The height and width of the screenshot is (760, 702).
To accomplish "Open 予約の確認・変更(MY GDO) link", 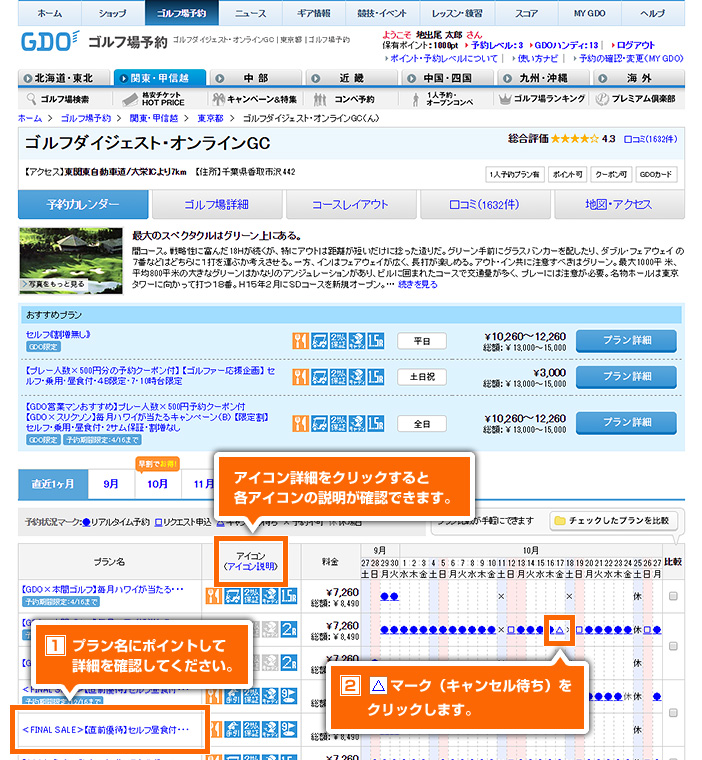I will coord(629,59).
